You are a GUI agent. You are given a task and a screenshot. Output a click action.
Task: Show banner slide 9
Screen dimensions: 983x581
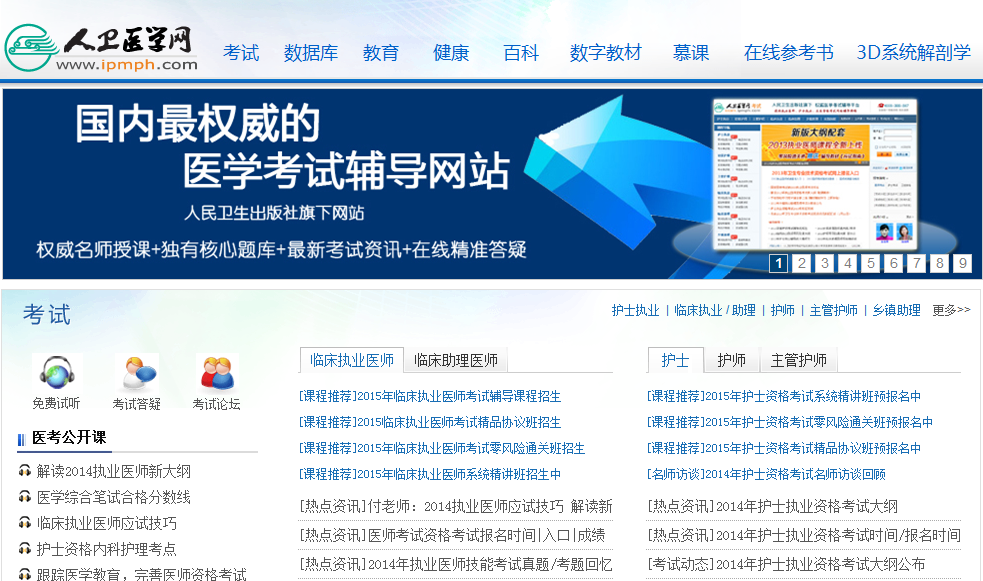tap(962, 264)
